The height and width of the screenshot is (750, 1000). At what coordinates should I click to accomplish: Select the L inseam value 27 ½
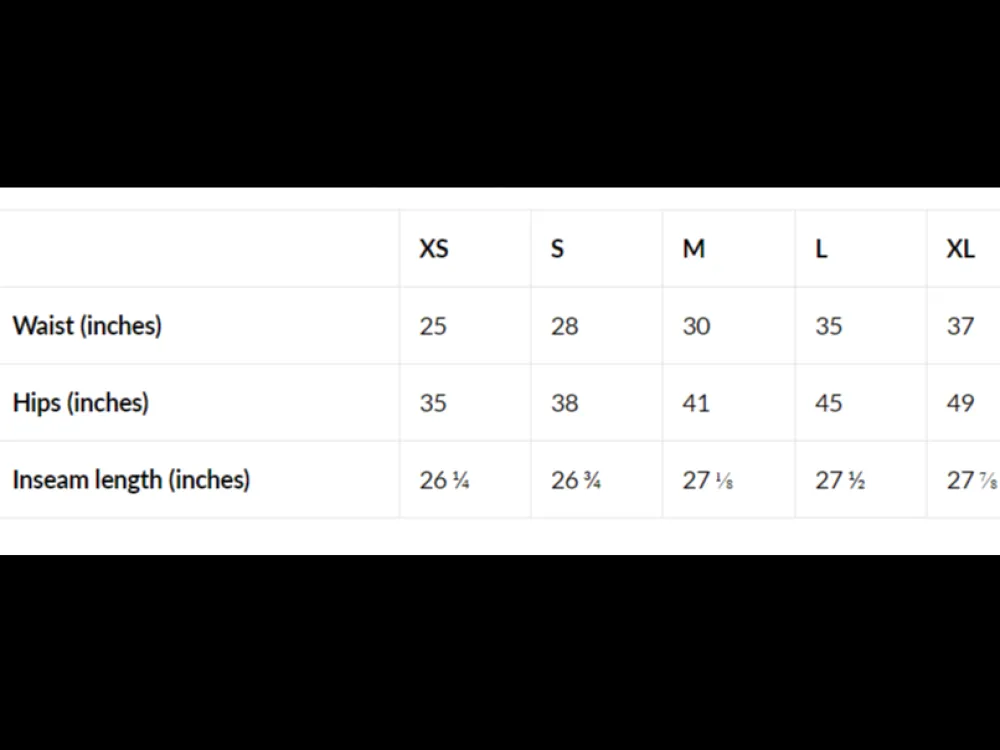pyautogui.click(x=840, y=481)
